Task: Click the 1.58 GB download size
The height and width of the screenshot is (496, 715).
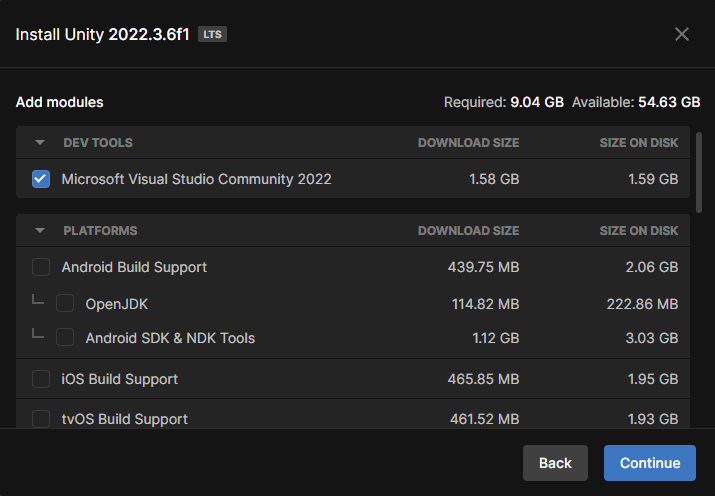Action: 494,179
